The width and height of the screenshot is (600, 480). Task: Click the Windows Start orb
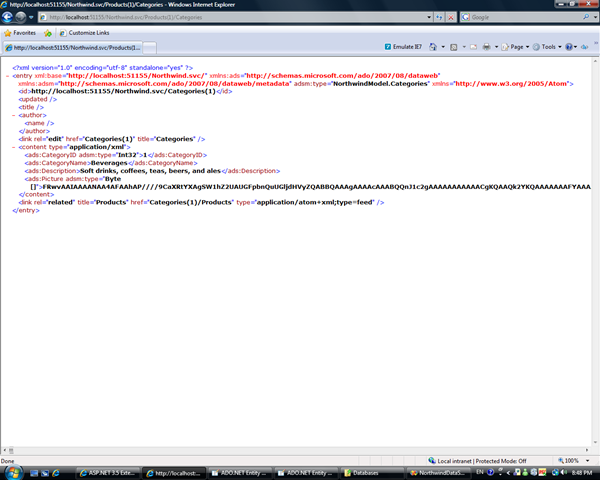[x=14, y=473]
